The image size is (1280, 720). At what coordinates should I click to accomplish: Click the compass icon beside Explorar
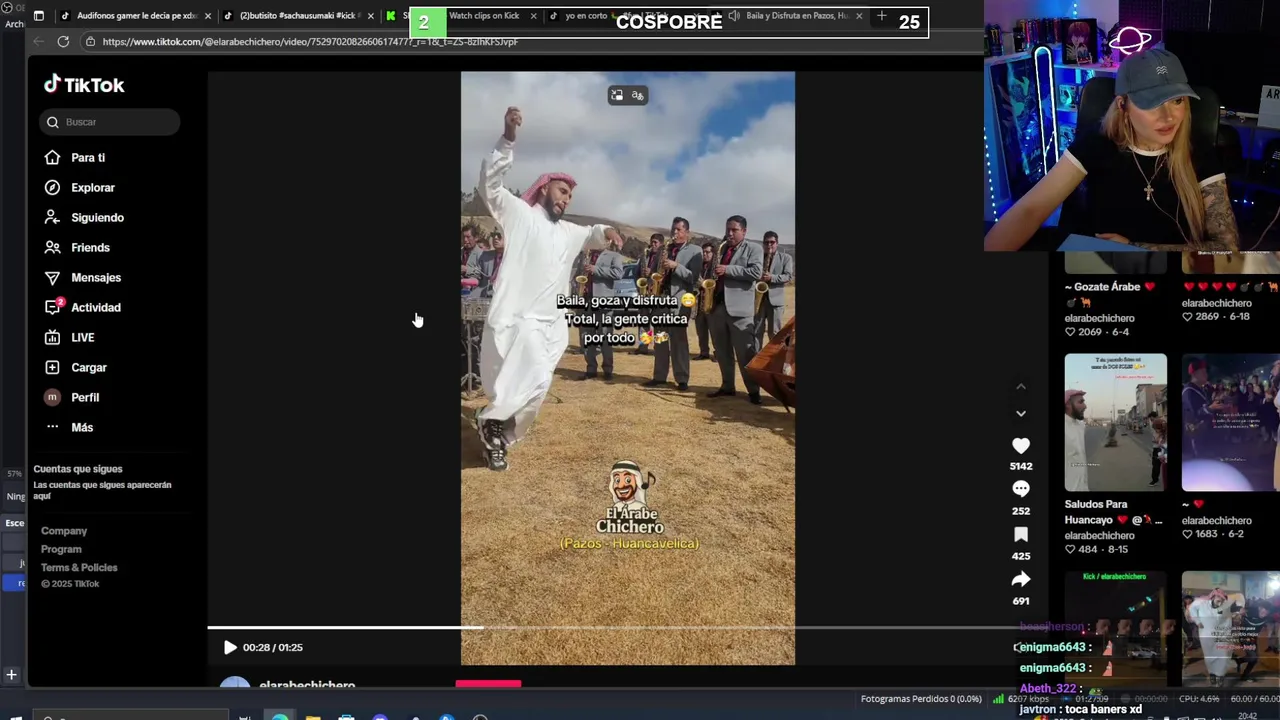click(52, 188)
